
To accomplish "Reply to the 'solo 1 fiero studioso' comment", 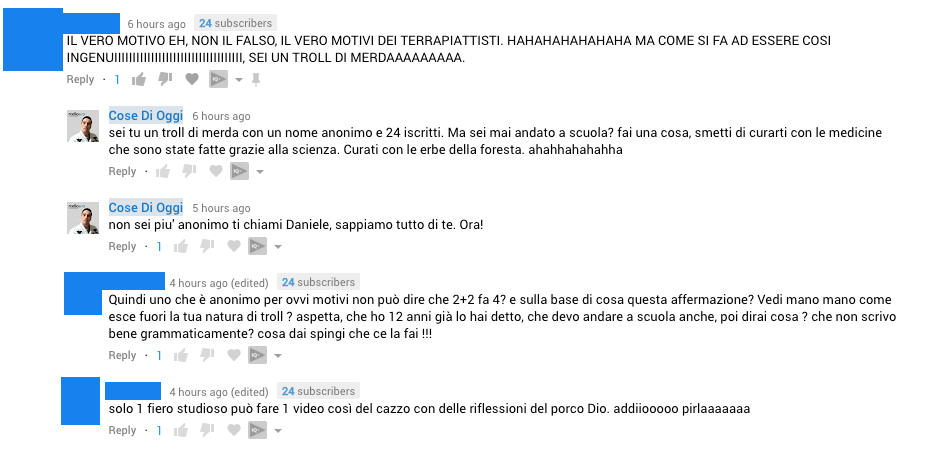I will (122, 430).
